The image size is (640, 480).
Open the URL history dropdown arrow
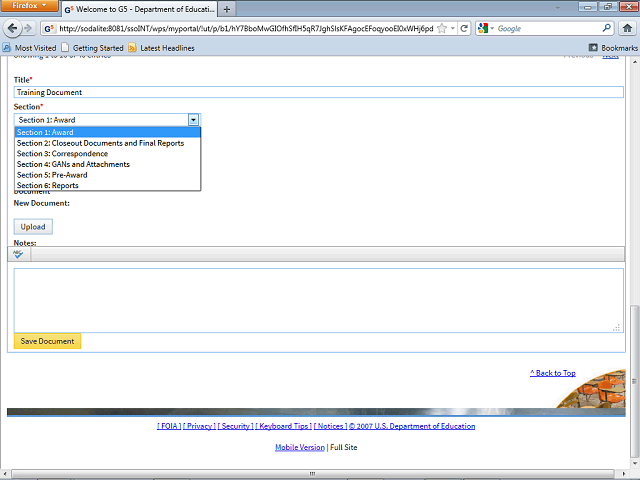point(453,29)
